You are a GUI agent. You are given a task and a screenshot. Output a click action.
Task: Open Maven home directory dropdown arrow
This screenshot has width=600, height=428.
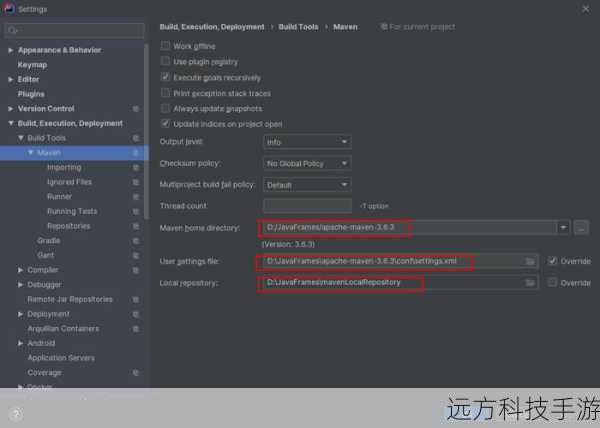(563, 228)
